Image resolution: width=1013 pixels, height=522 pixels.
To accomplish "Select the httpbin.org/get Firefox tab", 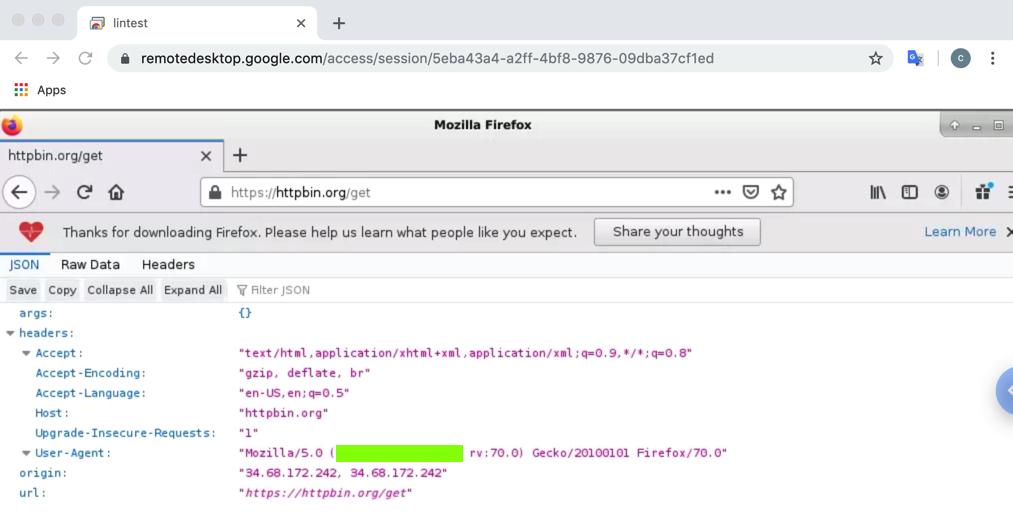I will click(x=112, y=155).
